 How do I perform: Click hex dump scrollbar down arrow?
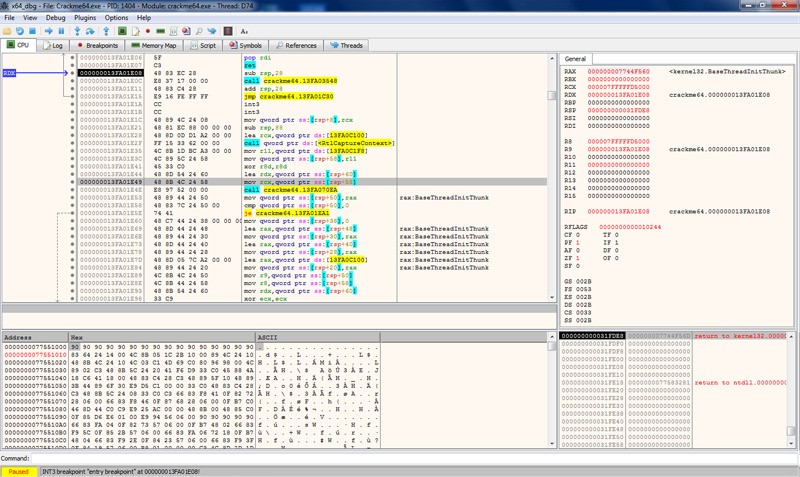pos(552,443)
